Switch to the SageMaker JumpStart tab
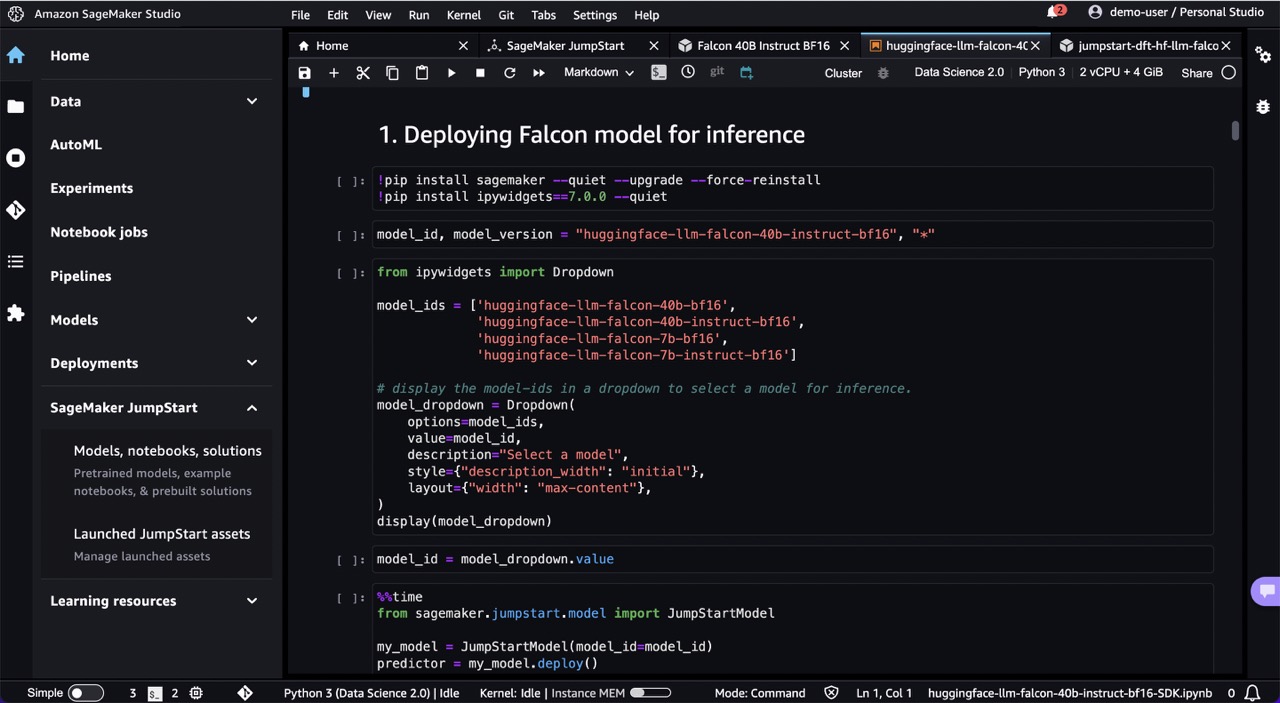This screenshot has height=703, width=1280. [x=566, y=46]
